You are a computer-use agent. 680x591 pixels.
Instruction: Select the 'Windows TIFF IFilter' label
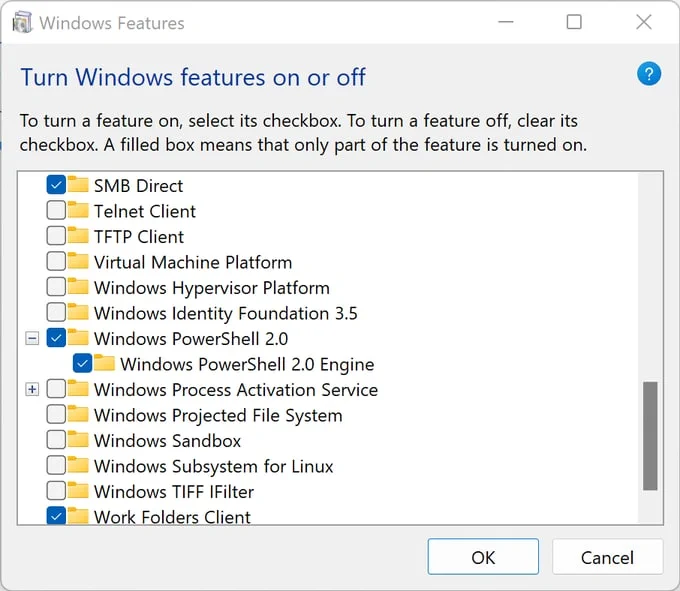tap(174, 492)
